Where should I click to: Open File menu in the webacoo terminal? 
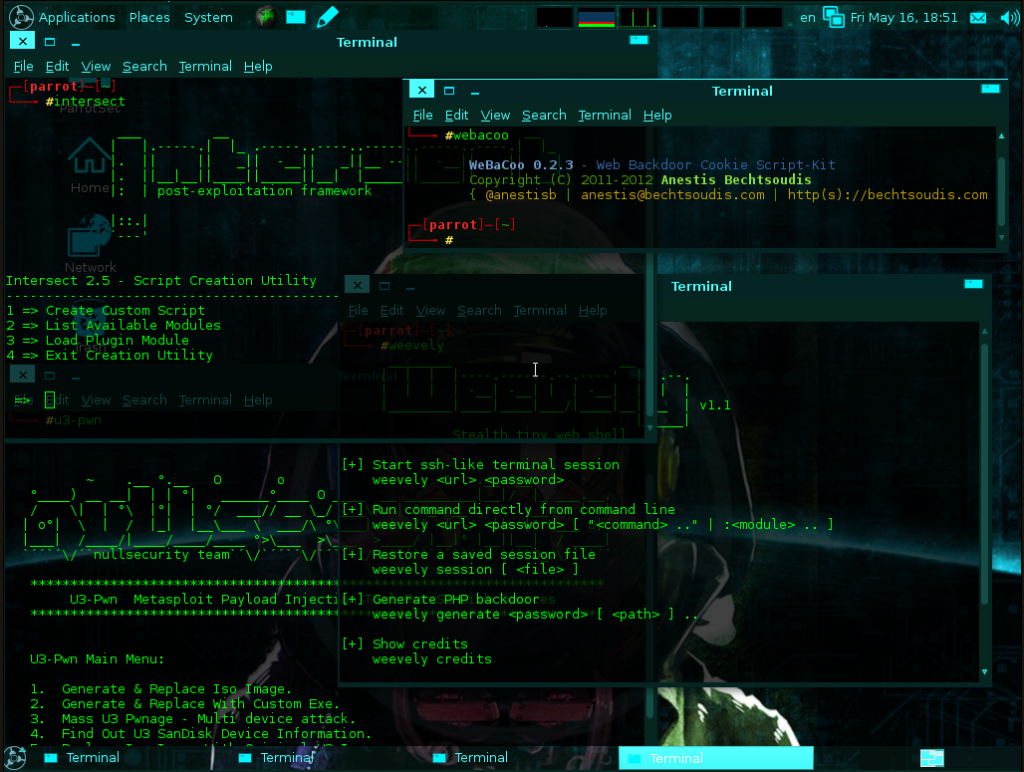point(423,115)
